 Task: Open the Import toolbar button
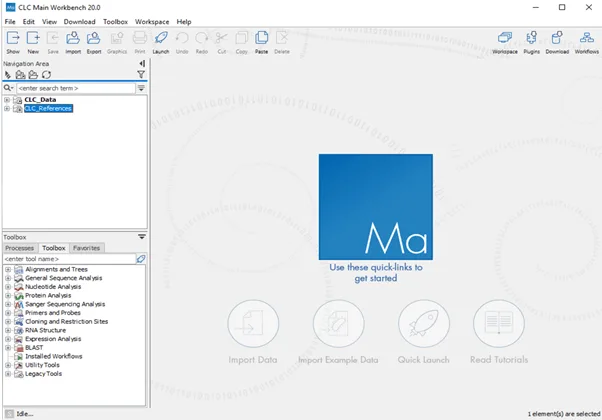pos(73,42)
